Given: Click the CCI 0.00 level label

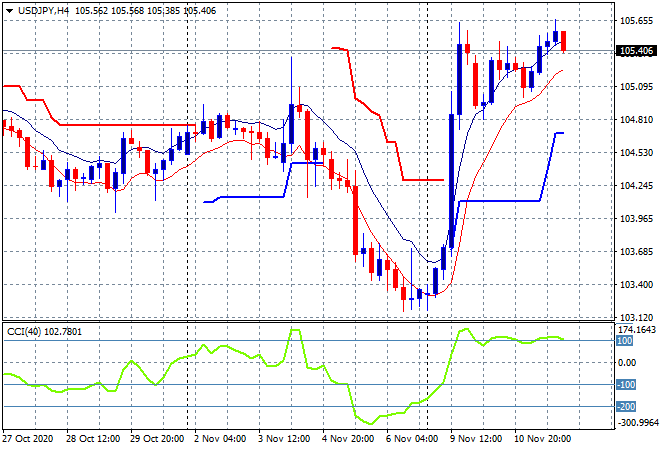Looking at the screenshot, I should click(x=627, y=362).
